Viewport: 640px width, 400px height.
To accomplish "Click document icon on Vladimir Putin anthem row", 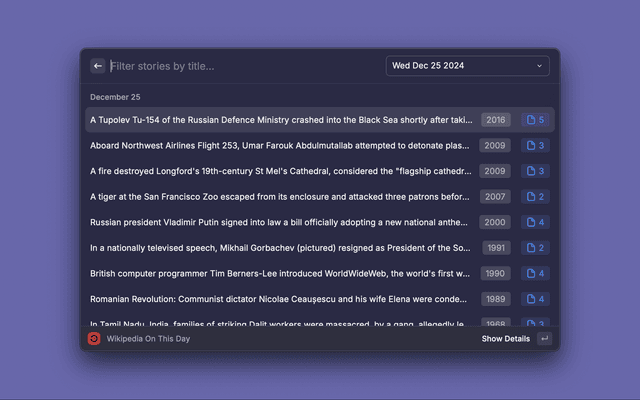I will click(x=531, y=222).
